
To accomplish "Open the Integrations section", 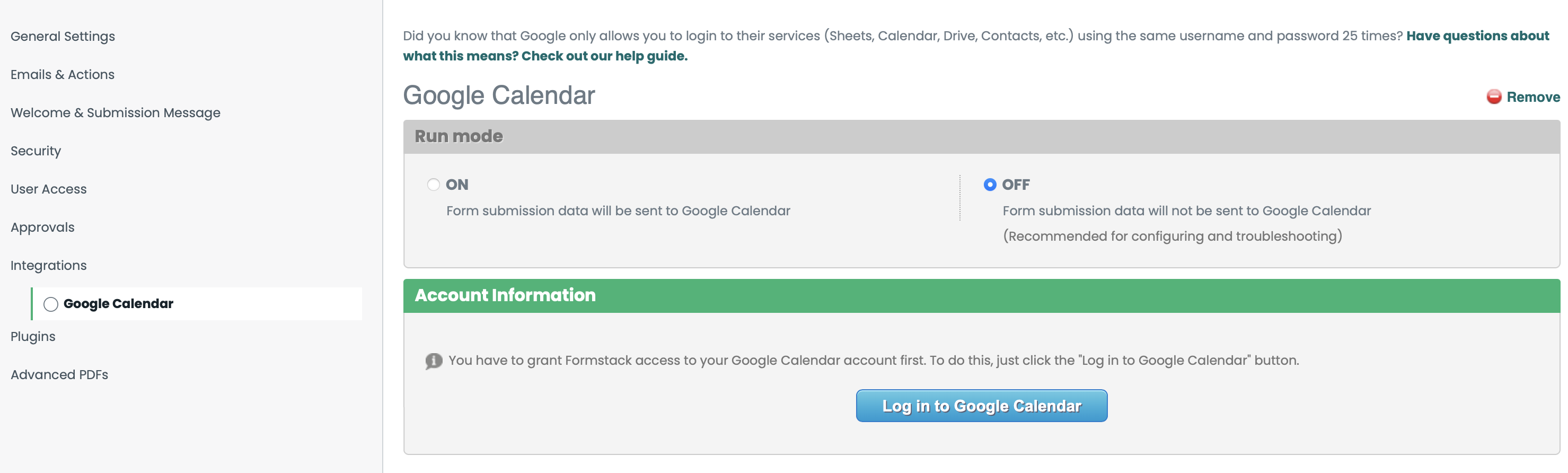I will (x=48, y=266).
